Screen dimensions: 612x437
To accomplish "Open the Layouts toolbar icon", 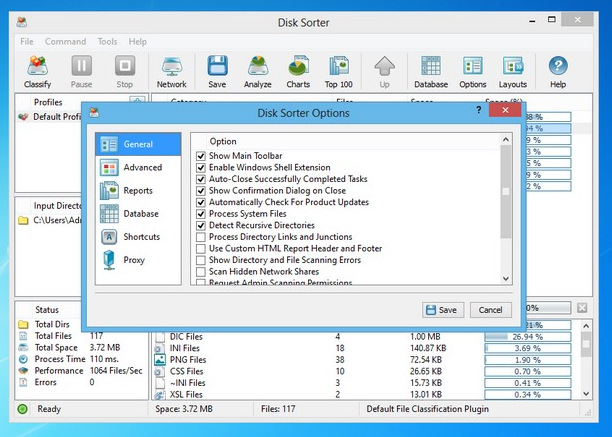I will tap(513, 71).
